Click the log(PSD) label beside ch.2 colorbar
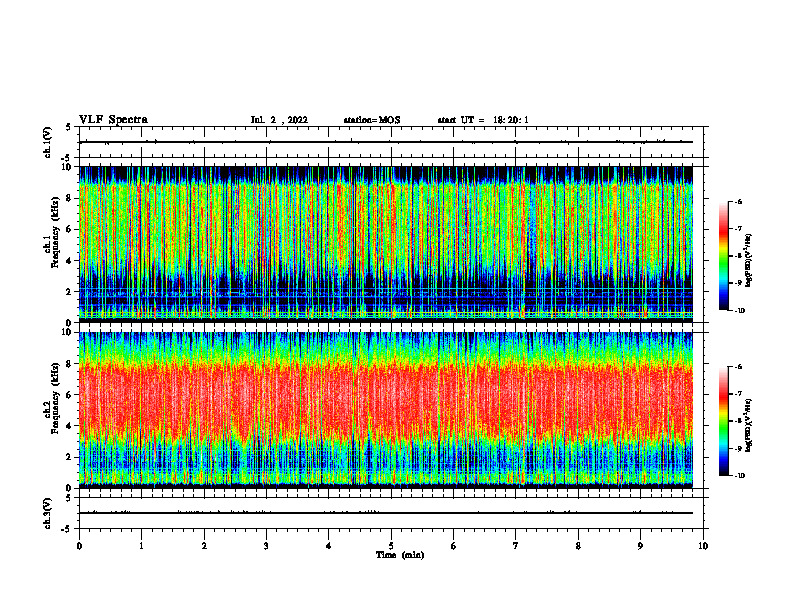The image size is (792, 612). click(x=749, y=425)
